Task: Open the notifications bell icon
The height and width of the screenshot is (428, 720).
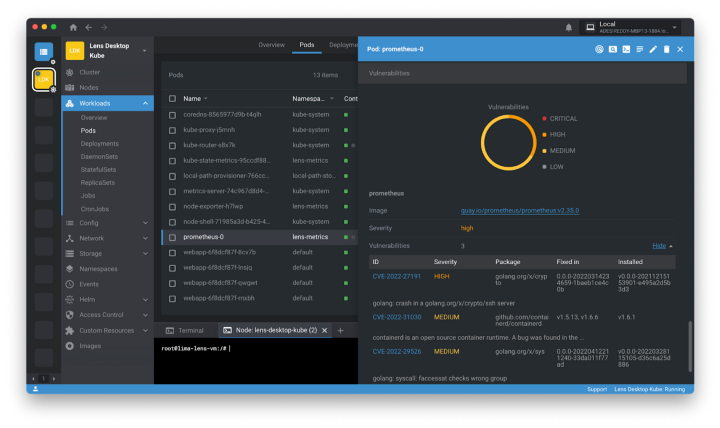Action: [569, 27]
